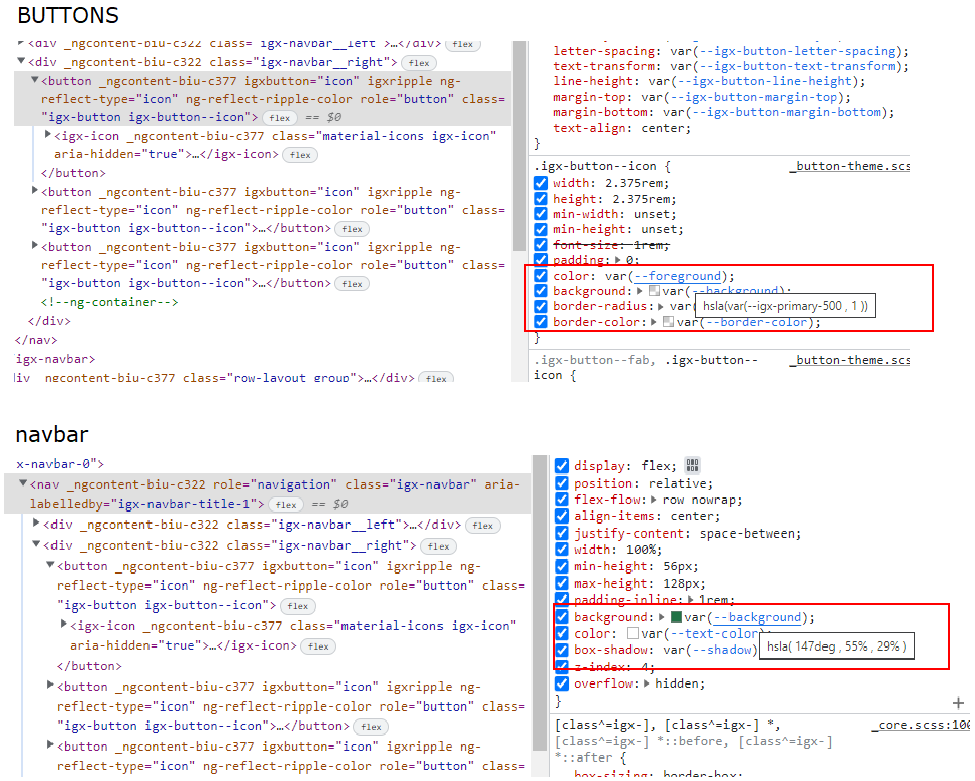
Task: Expand the igx-icon node in the BUTTONS panel
Action: point(48,134)
